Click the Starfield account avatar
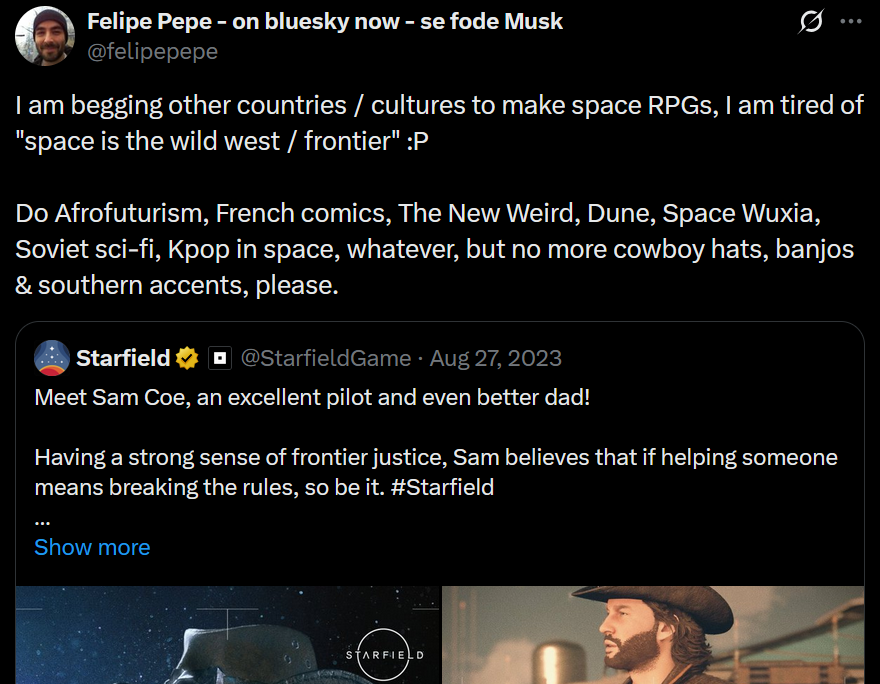The image size is (880, 684). pyautogui.click(x=52, y=358)
